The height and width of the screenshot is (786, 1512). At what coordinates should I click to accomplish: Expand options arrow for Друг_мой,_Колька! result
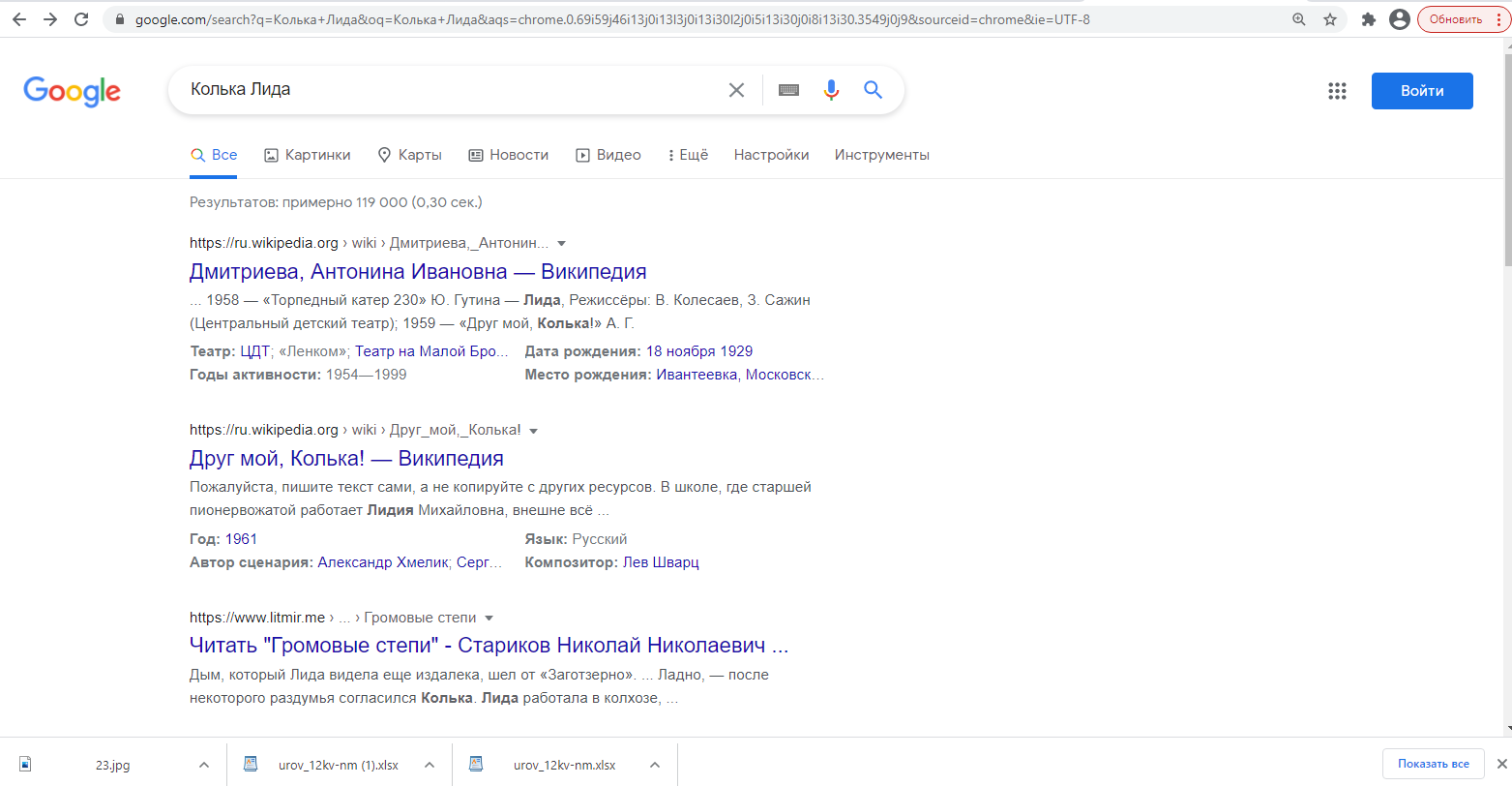(x=534, y=431)
